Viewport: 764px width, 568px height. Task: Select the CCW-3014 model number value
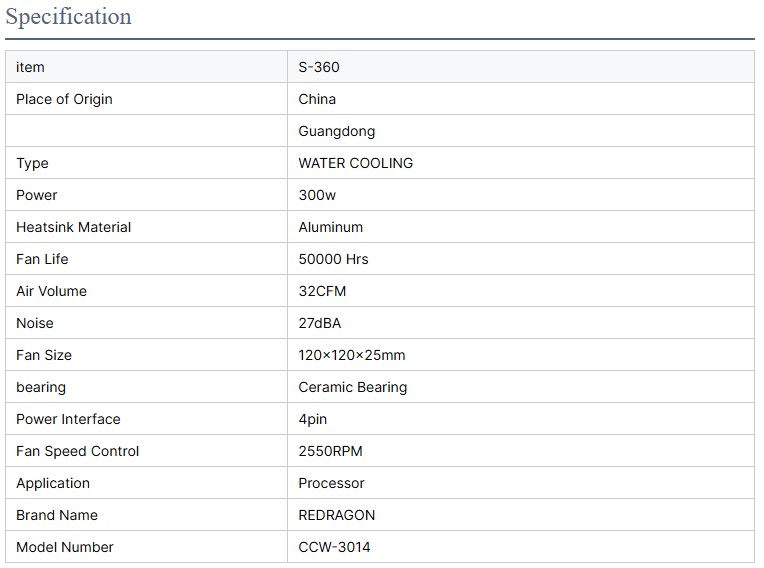334,547
